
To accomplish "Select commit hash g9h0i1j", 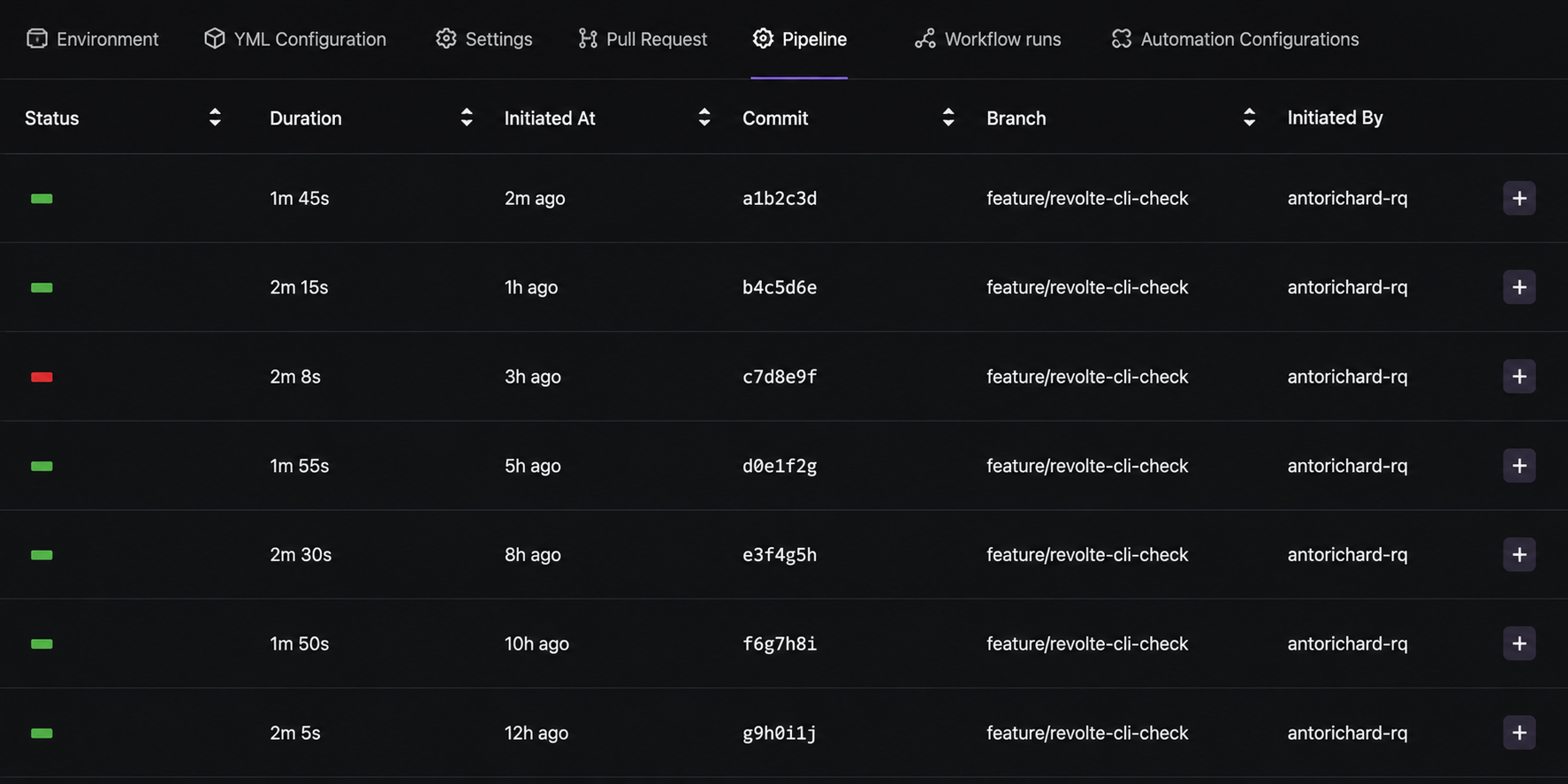I will tap(780, 733).
